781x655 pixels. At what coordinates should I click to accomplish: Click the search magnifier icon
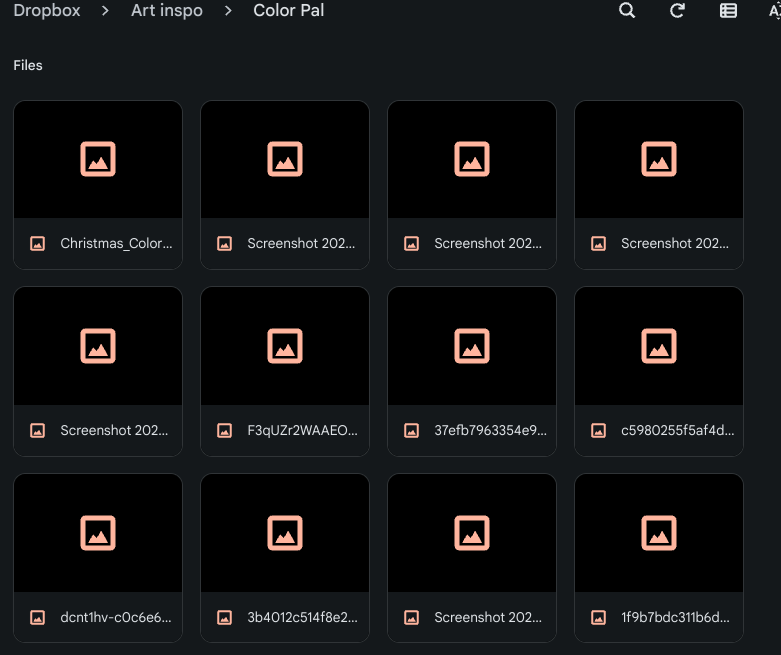627,11
